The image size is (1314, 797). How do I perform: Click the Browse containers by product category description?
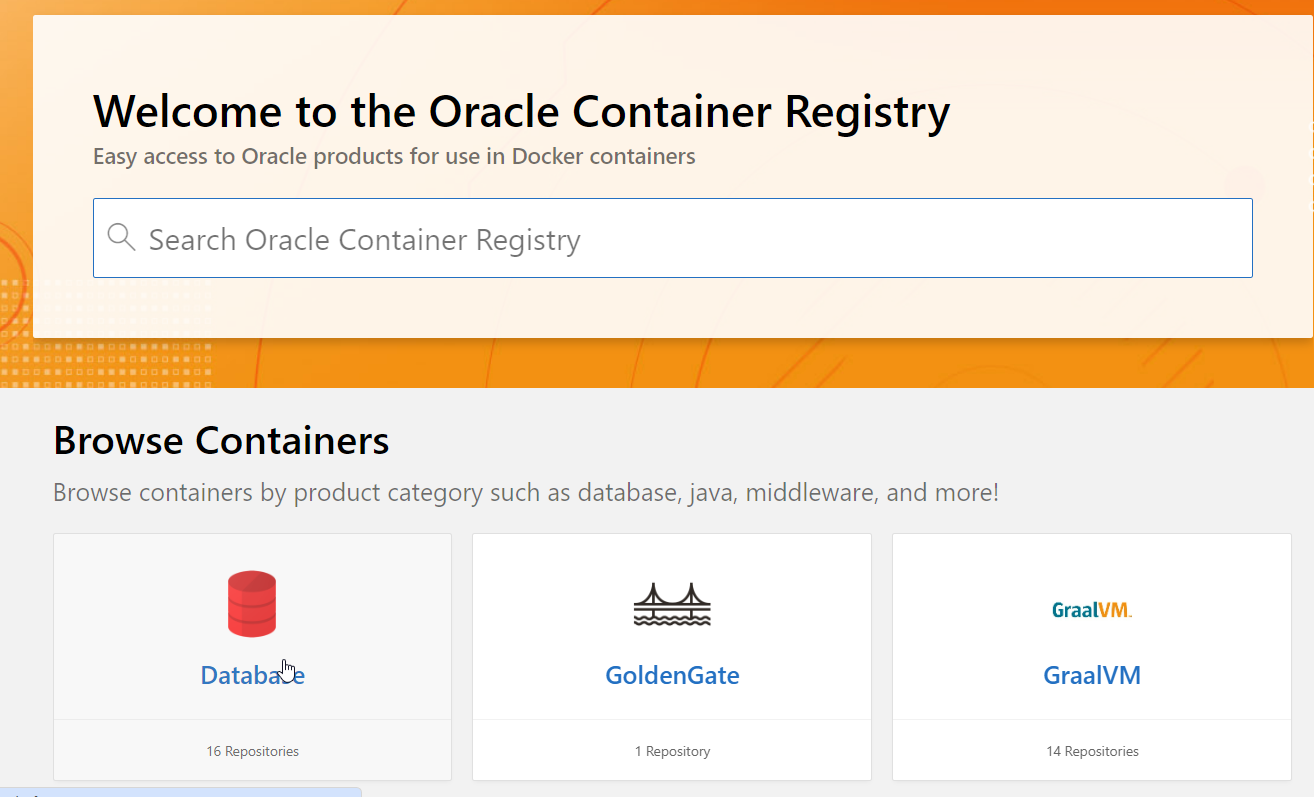pyautogui.click(x=525, y=493)
